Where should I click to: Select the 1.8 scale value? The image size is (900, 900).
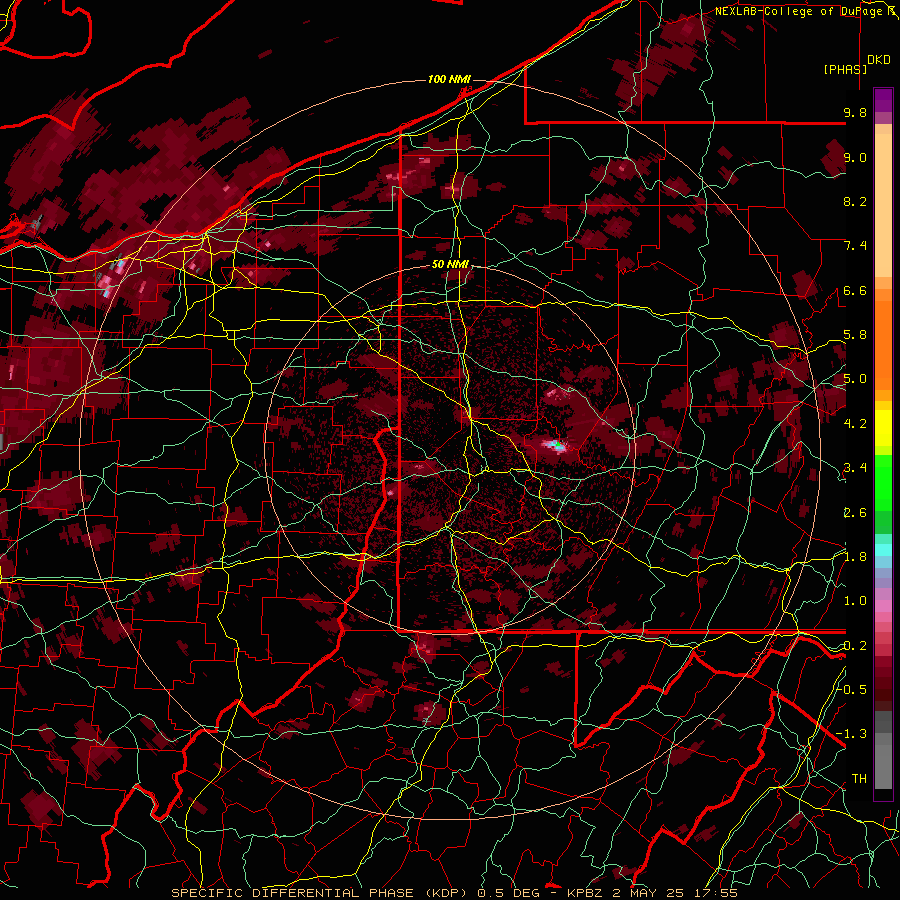tap(855, 557)
